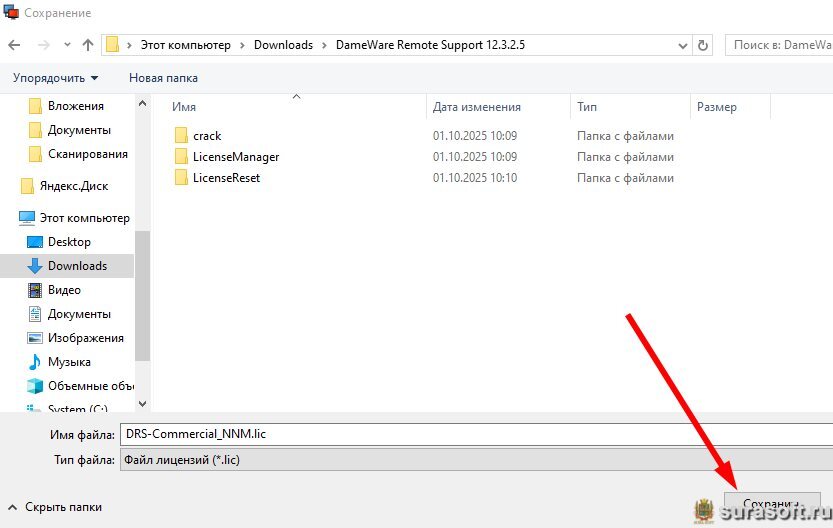Select 'Видео' in the navigation pane
Image resolution: width=833 pixels, height=528 pixels.
(64, 290)
